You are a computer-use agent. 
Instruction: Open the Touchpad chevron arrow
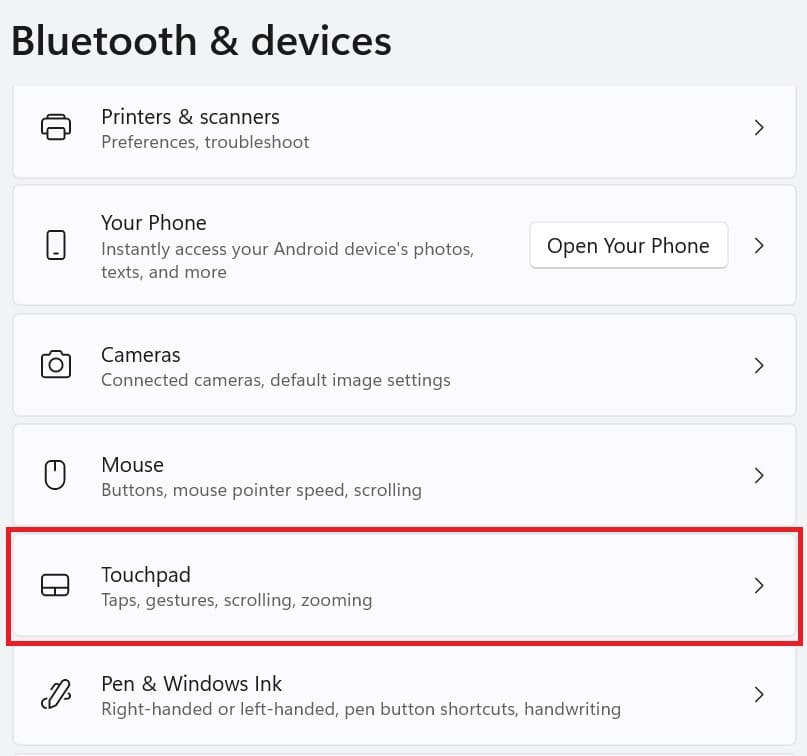759,585
